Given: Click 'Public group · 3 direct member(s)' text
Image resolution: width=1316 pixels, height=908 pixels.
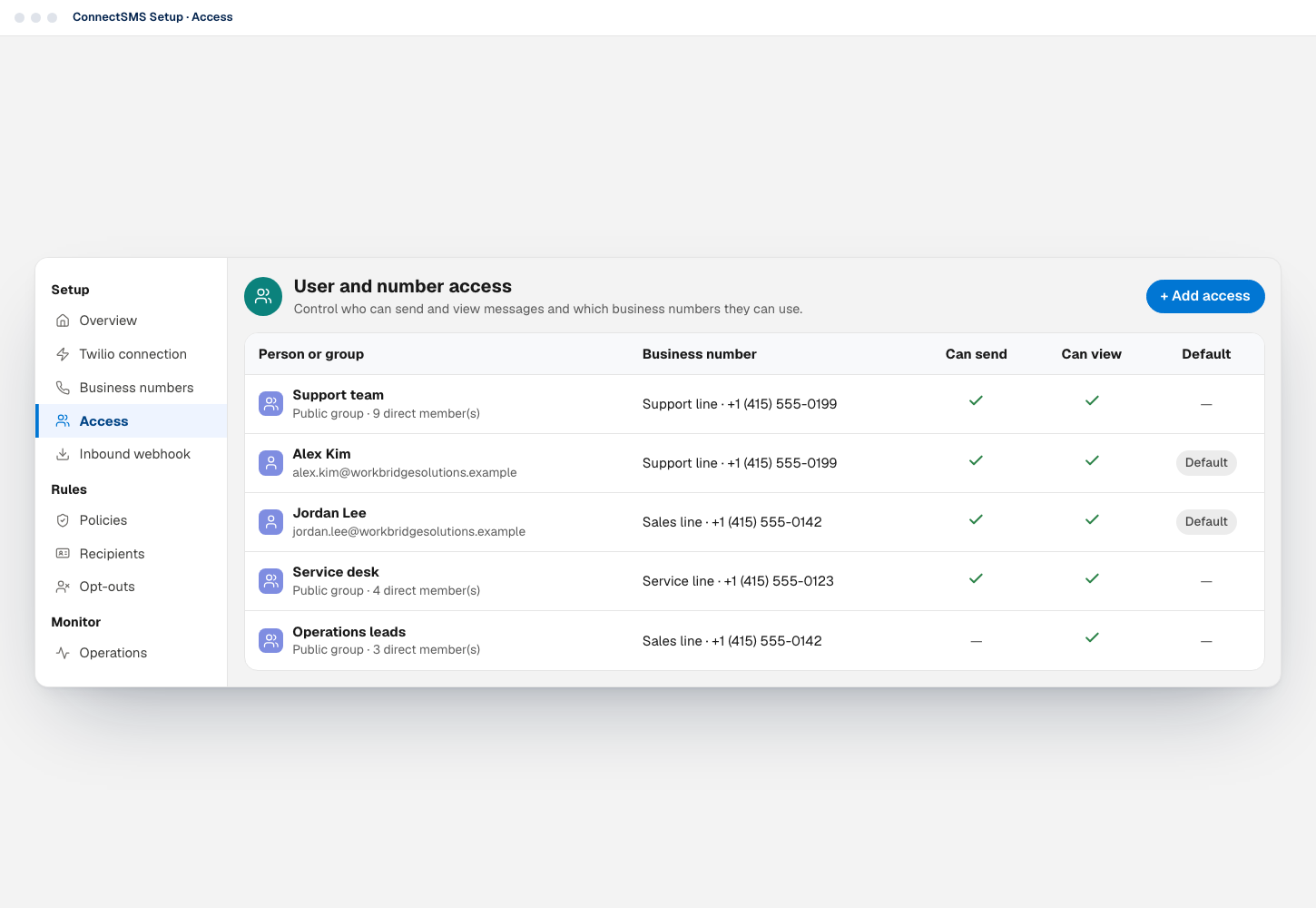Looking at the screenshot, I should click(387, 649).
